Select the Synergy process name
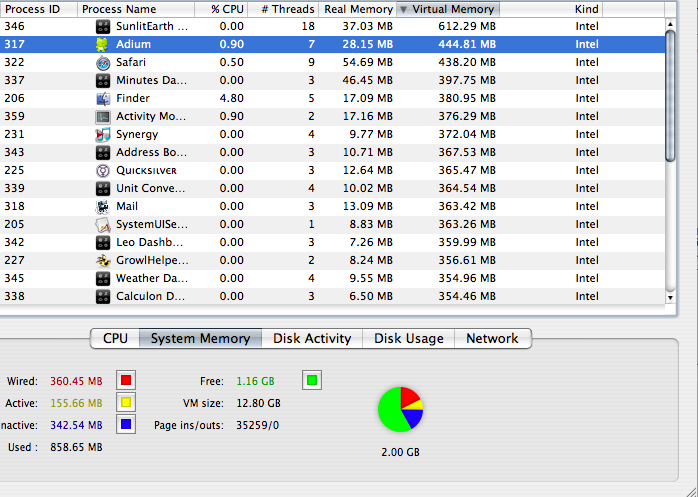698x497 pixels. click(x=137, y=134)
